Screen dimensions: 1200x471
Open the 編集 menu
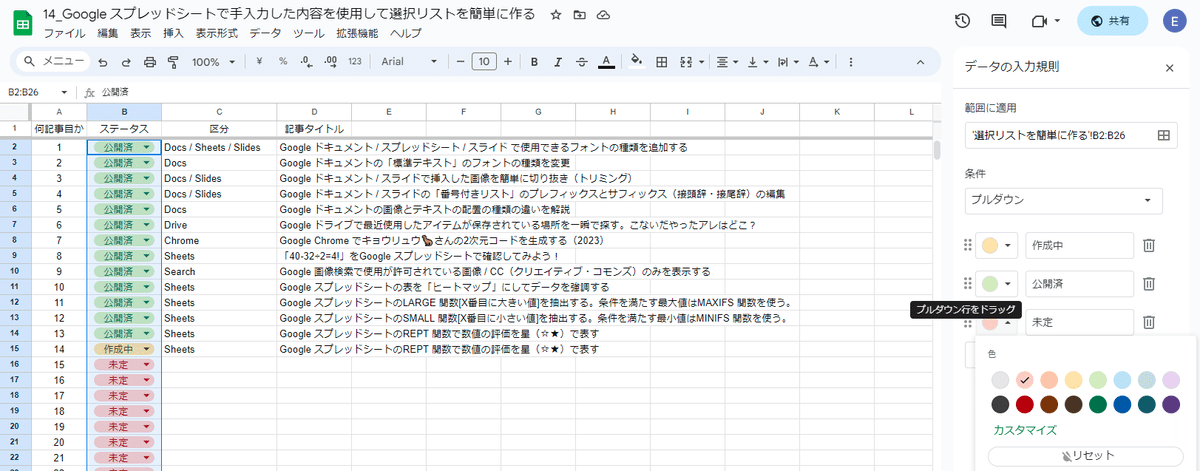(108, 33)
